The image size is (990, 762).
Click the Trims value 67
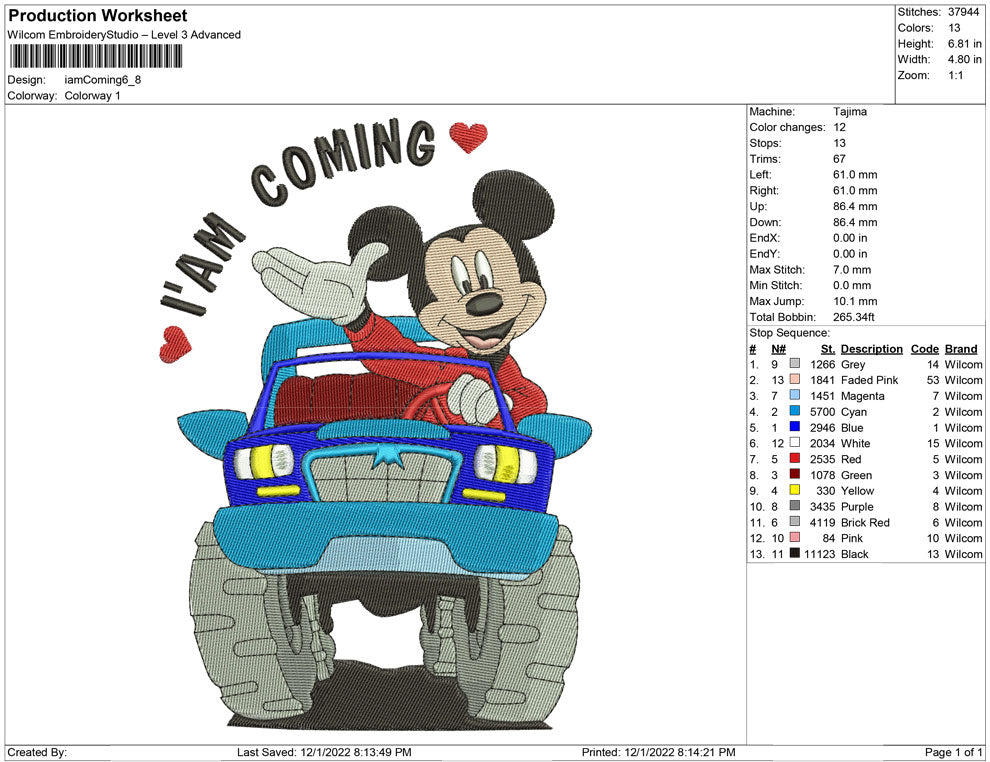(839, 159)
